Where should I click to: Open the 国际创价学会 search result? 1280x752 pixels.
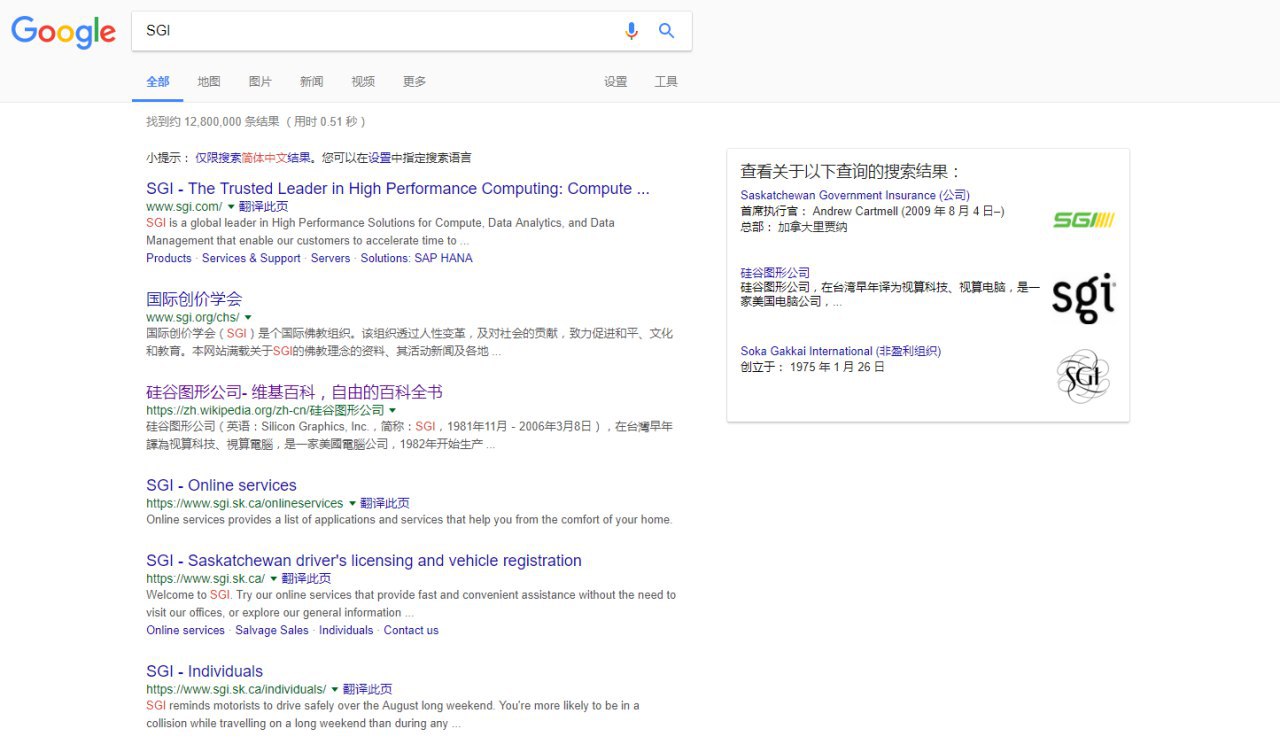coord(194,299)
